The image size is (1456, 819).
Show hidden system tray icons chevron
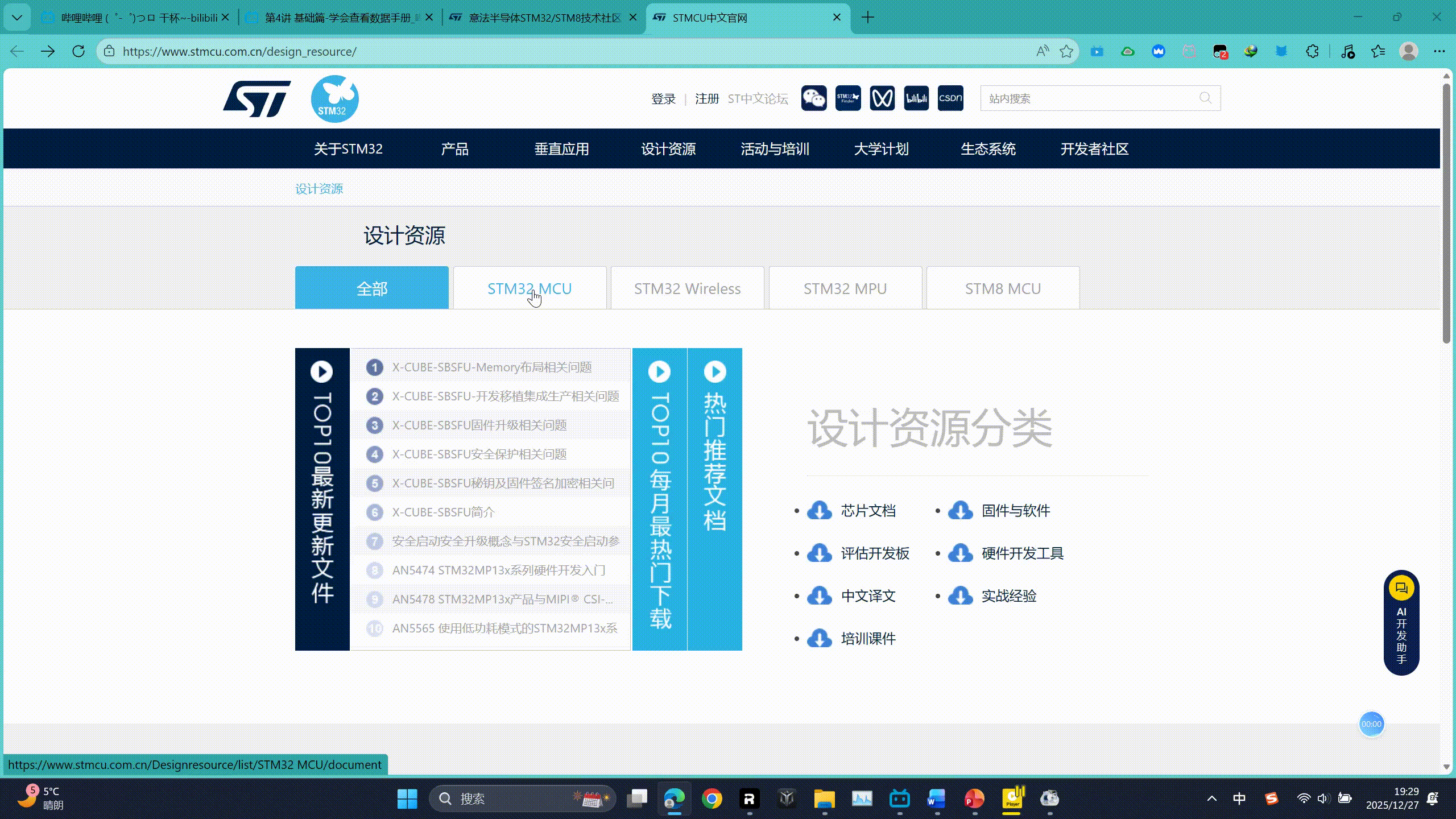1212,799
